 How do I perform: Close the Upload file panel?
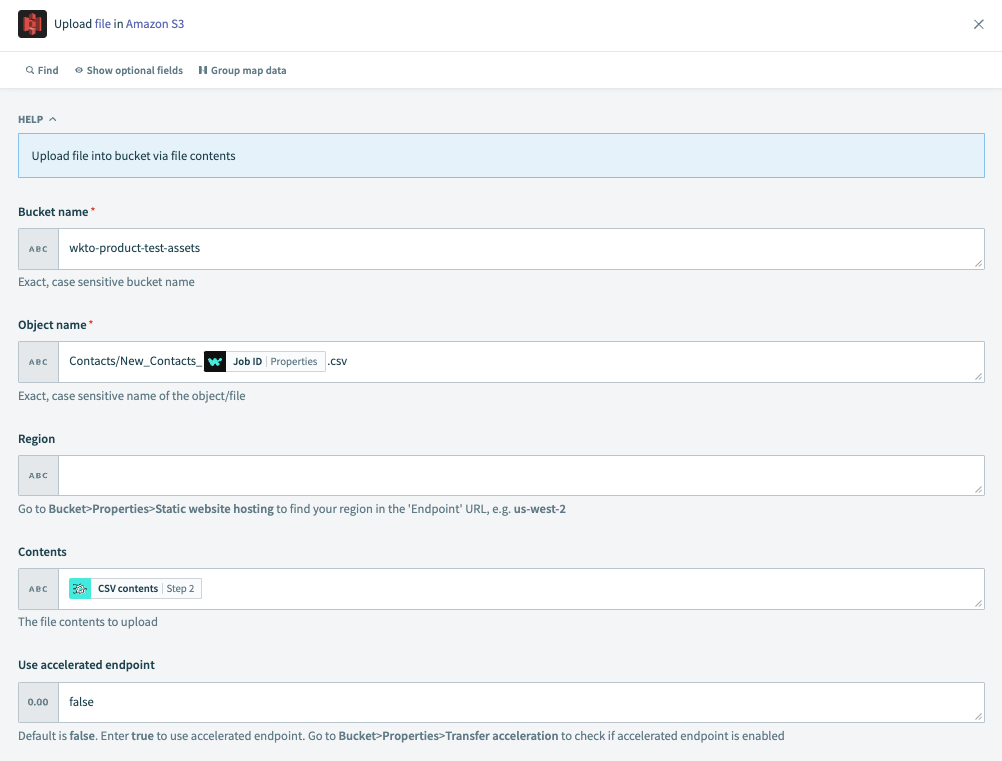[979, 24]
